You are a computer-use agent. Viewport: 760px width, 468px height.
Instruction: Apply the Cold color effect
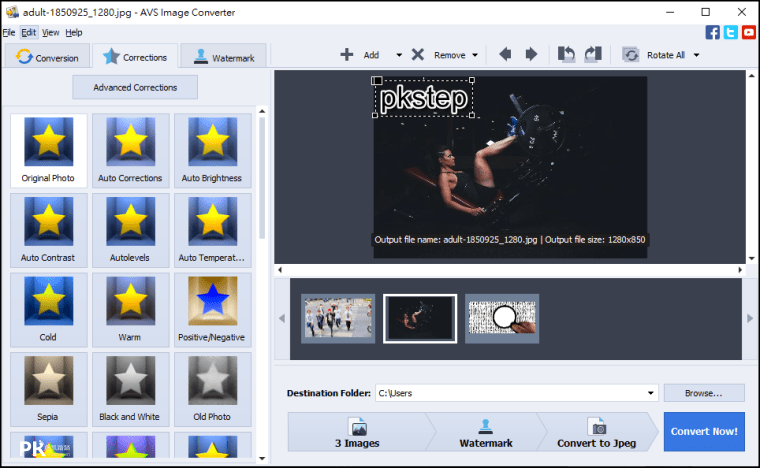pyautogui.click(x=48, y=310)
